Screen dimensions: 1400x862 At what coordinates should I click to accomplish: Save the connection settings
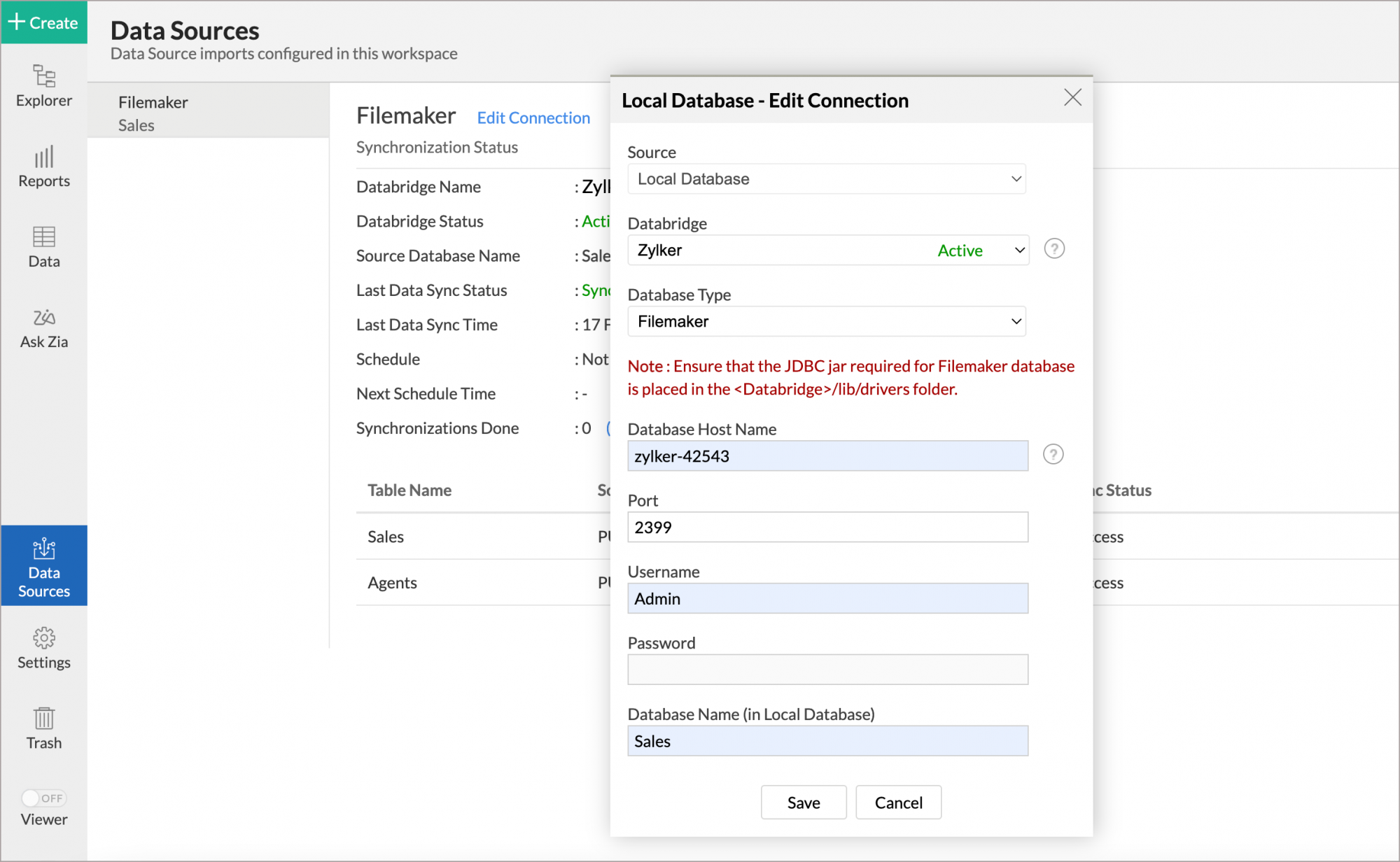coord(803,802)
